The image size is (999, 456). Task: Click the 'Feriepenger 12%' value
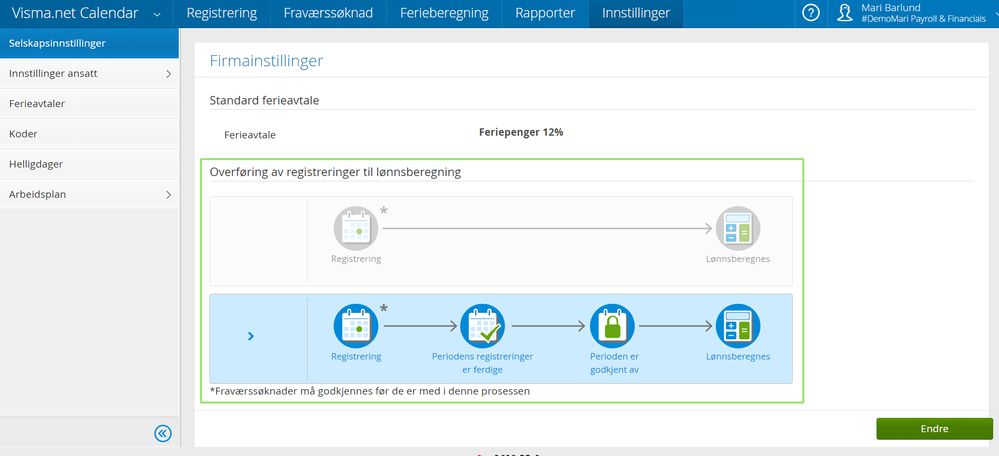coord(521,132)
